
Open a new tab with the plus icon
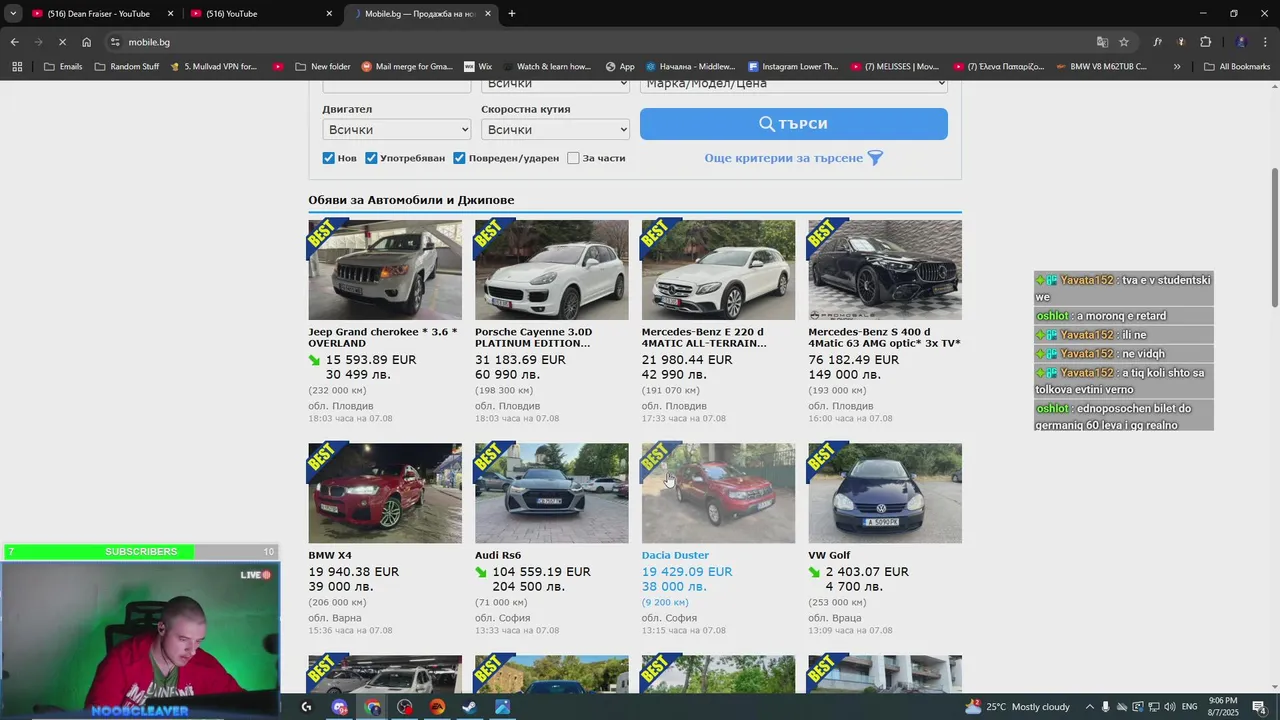pos(512,14)
